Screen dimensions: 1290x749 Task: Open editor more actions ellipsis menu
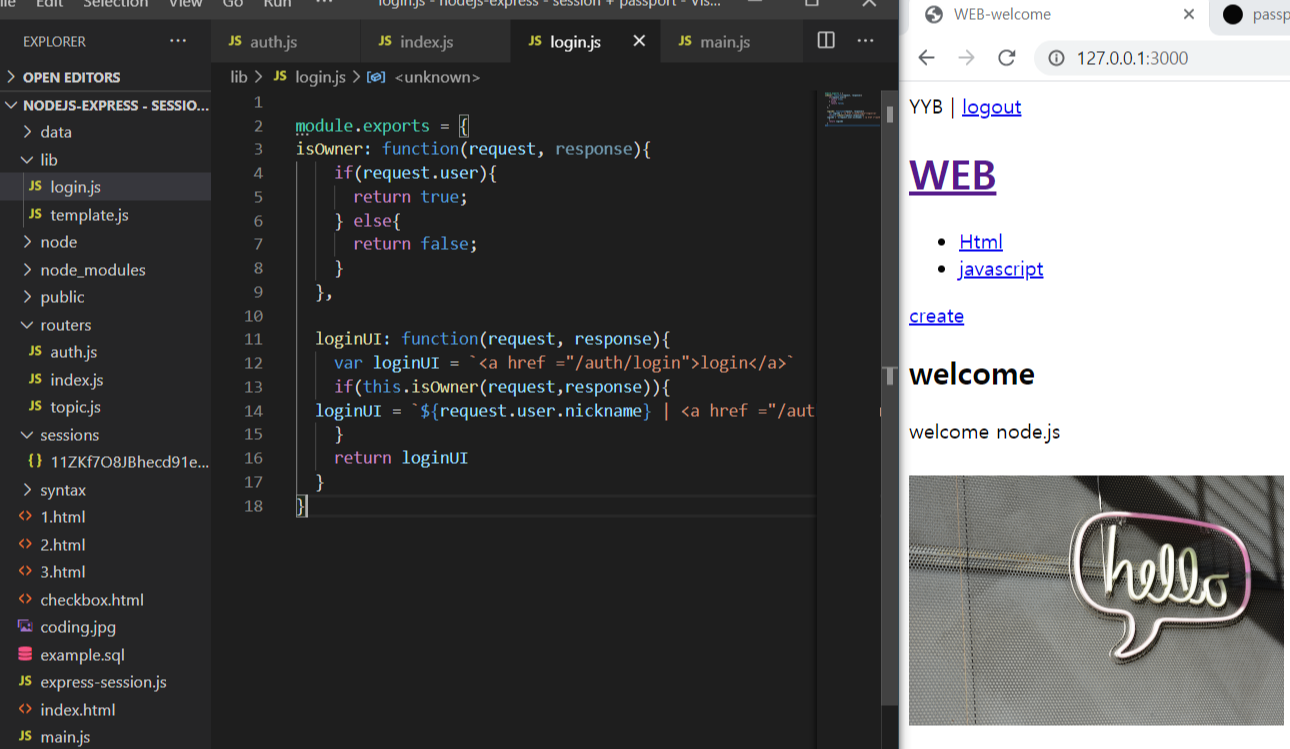pos(866,41)
